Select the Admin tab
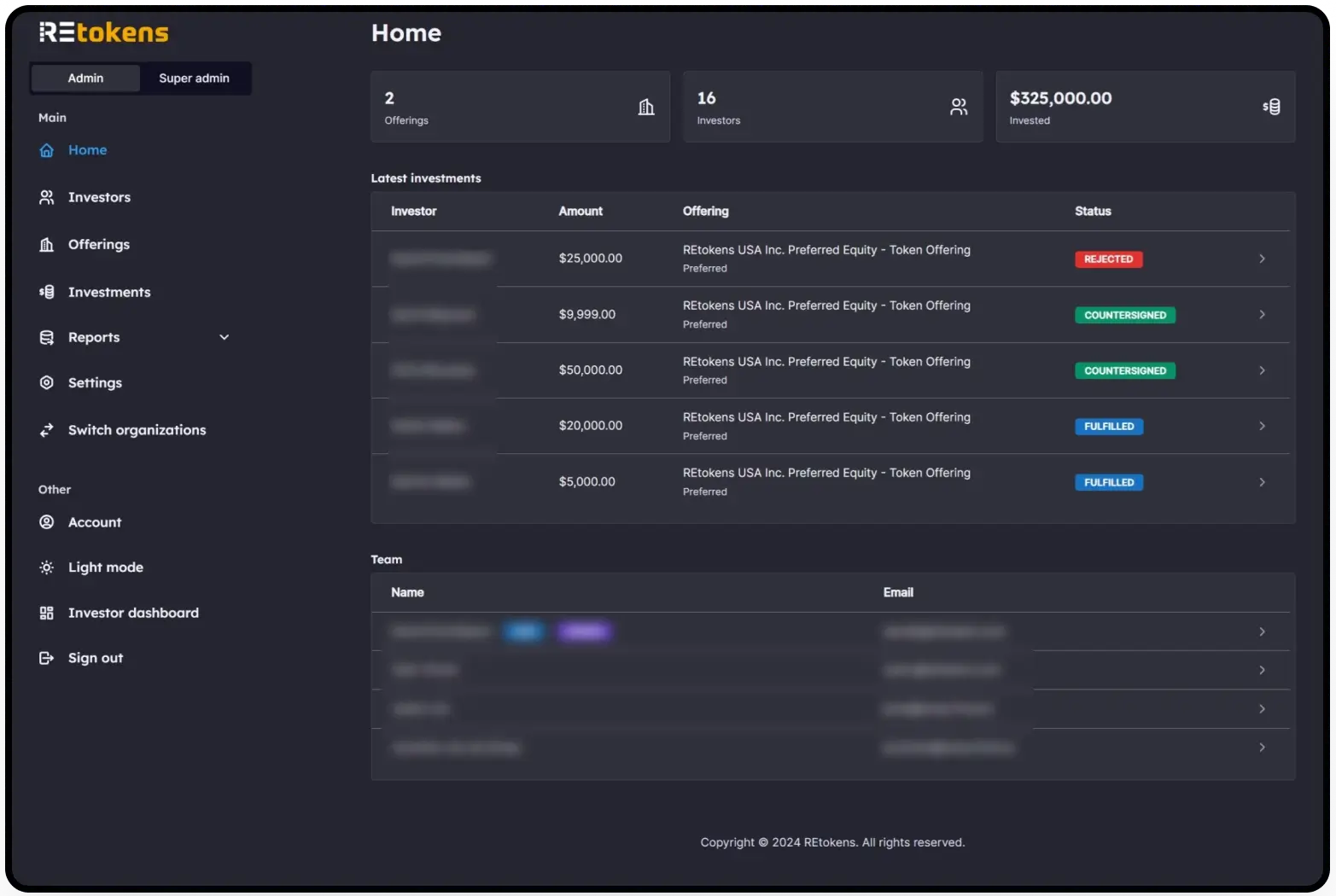The height and width of the screenshot is (896, 1336). pos(85,78)
